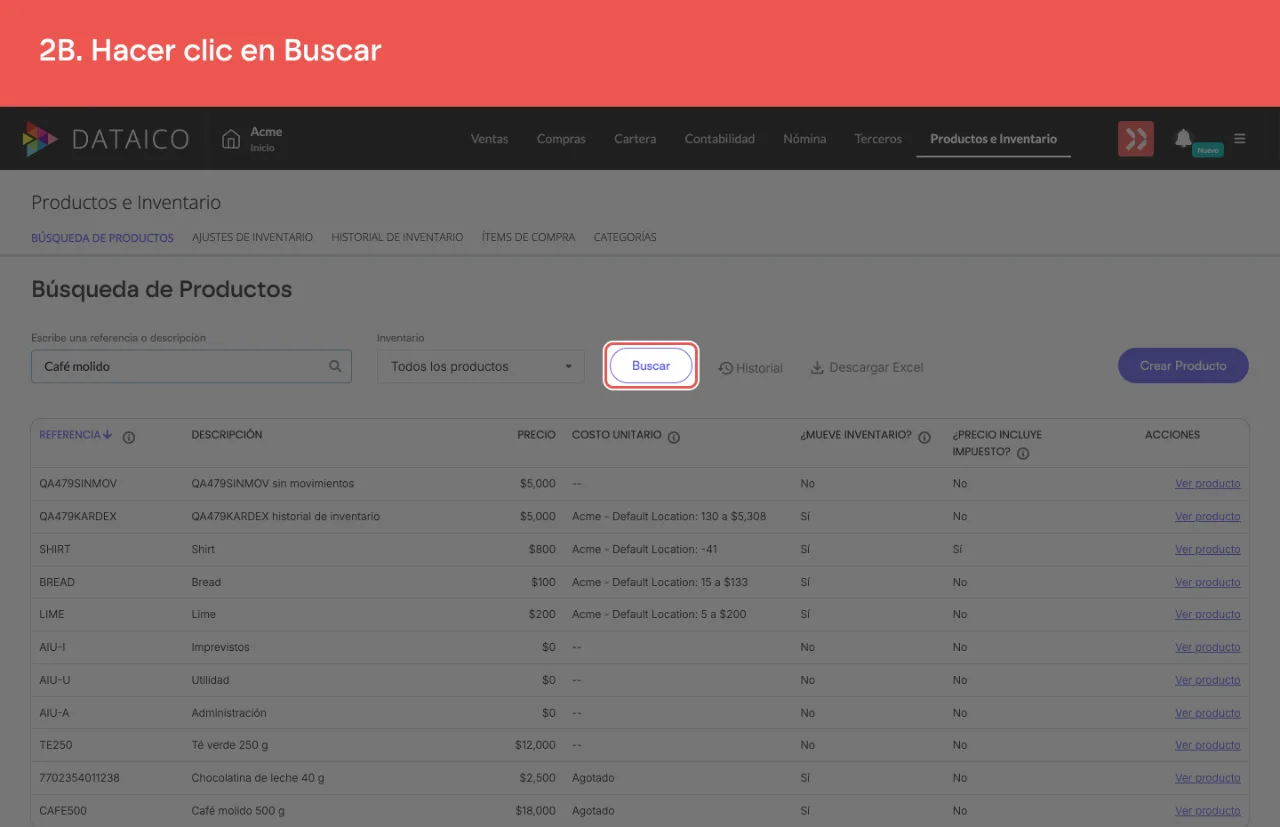Open Productos e Inventario menu
1280x827 pixels.
[x=993, y=139]
